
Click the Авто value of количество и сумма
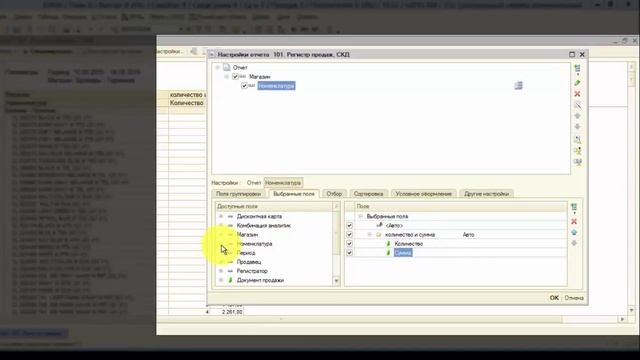pos(468,235)
